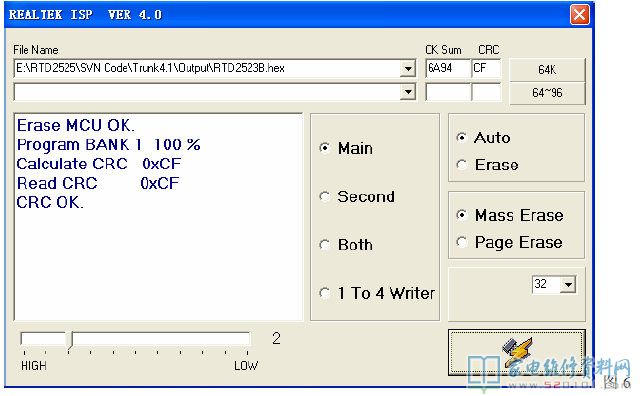
Task: Click the CK Sum label
Action: coord(443,50)
